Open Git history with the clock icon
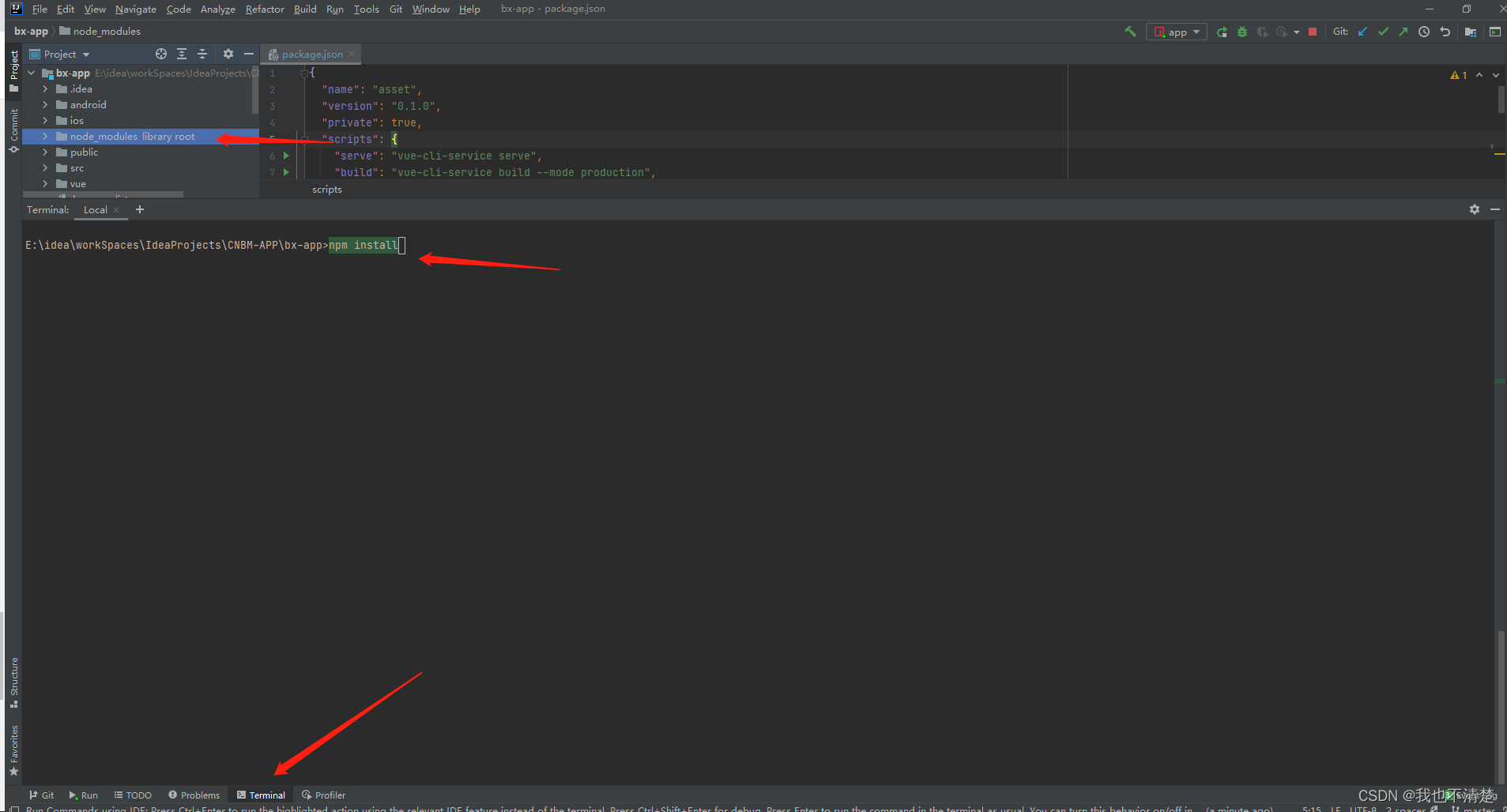The height and width of the screenshot is (812, 1507). (1425, 32)
